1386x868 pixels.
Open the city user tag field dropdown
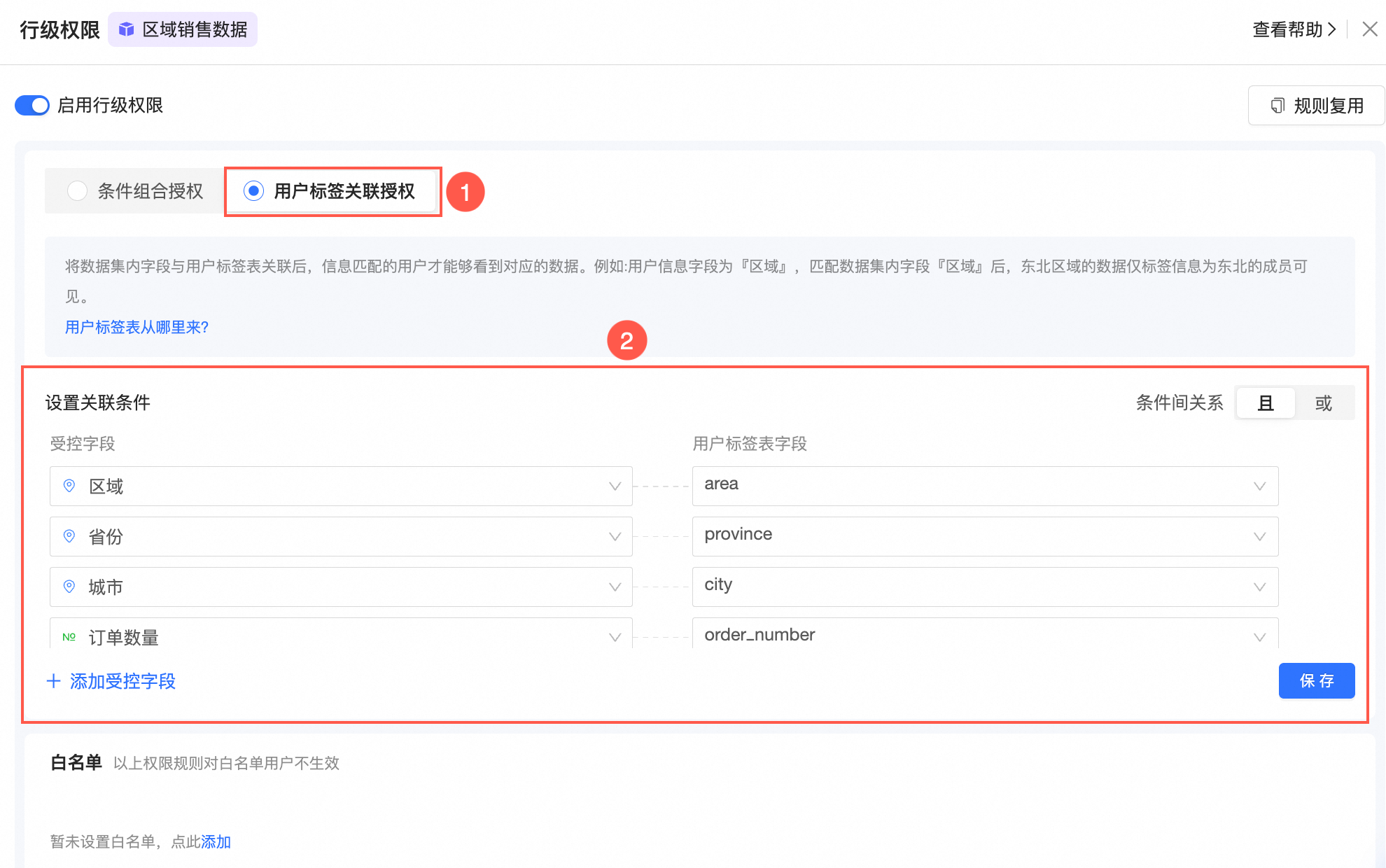click(1259, 587)
